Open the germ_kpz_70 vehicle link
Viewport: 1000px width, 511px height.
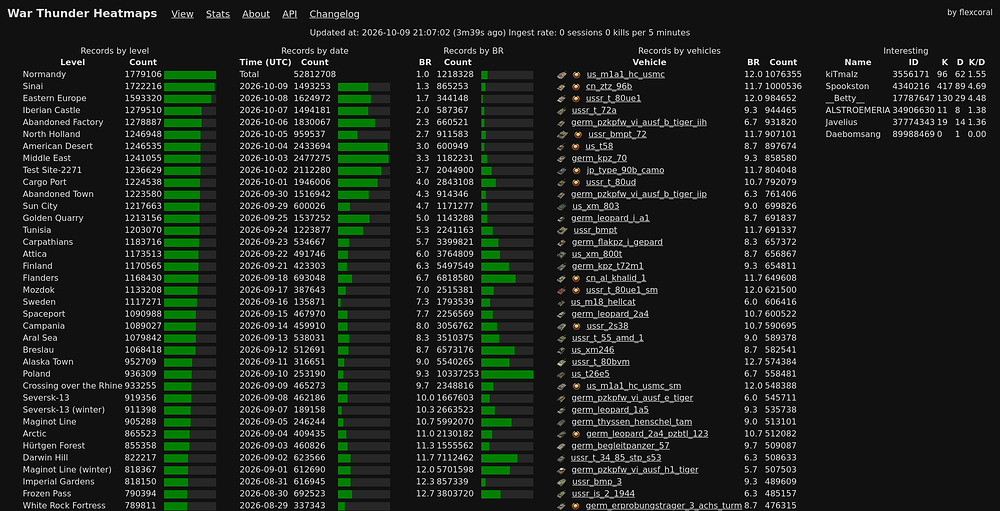(599, 158)
